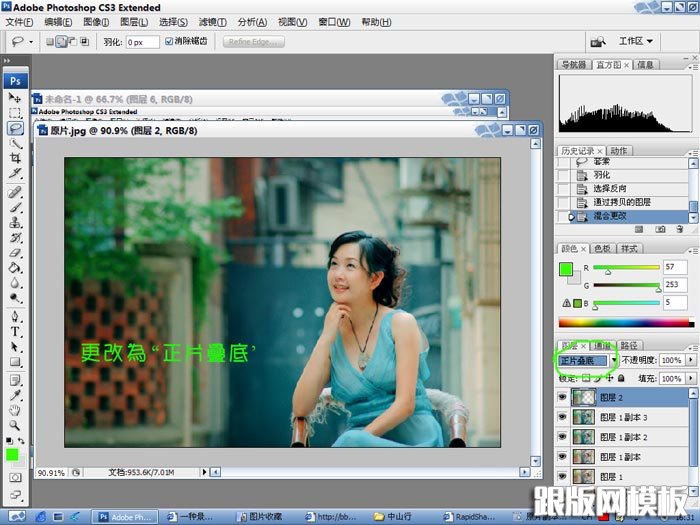Switch to the 路径 tab
The image size is (700, 525).
point(629,345)
